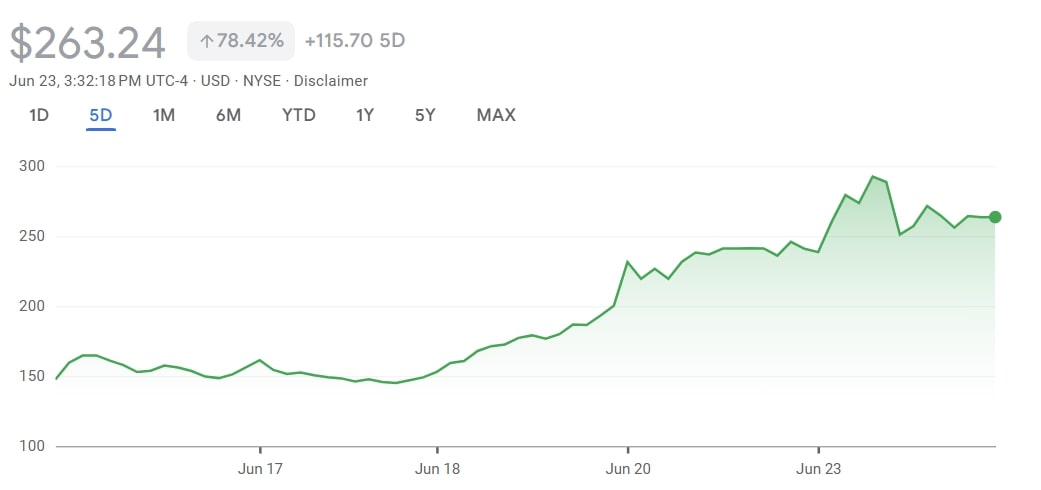Open the 6M chart range
The image size is (1041, 490).
pyautogui.click(x=228, y=115)
